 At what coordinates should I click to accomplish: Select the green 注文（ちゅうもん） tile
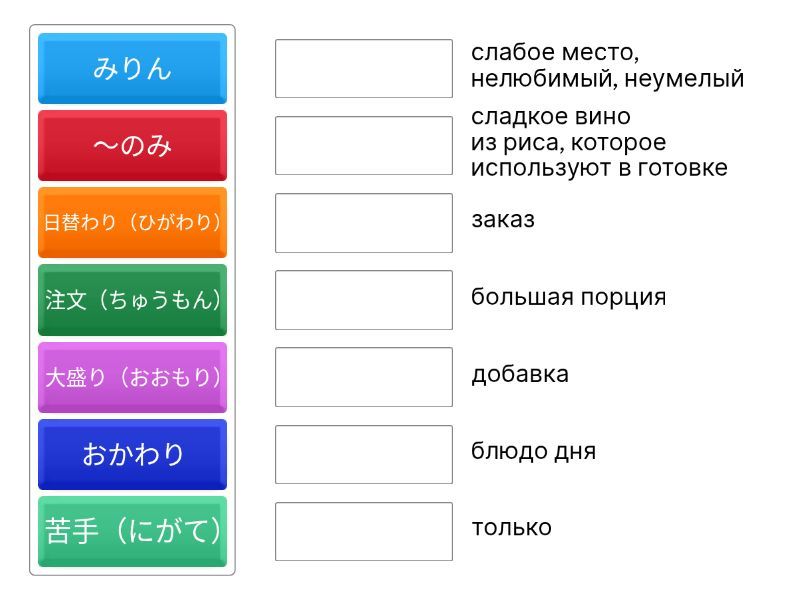pos(132,299)
